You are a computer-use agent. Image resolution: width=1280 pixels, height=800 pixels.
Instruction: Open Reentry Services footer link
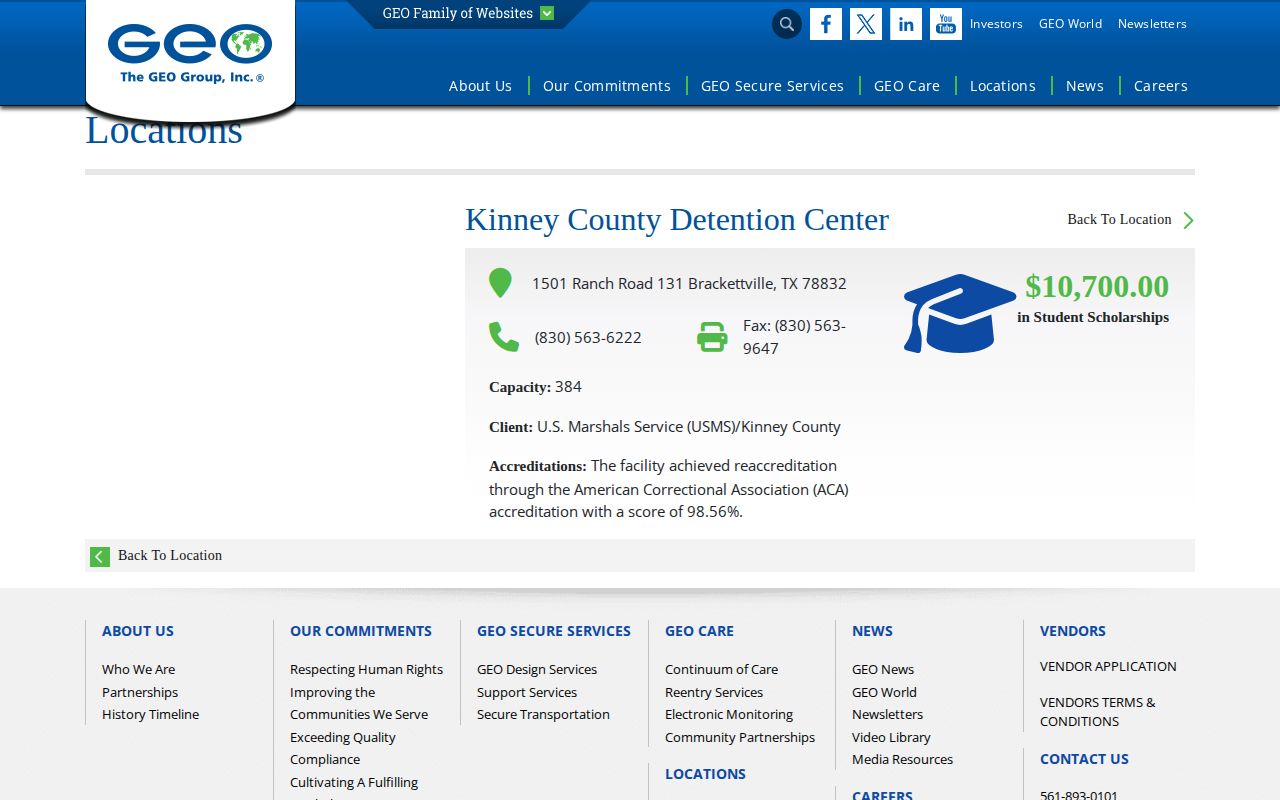click(714, 692)
